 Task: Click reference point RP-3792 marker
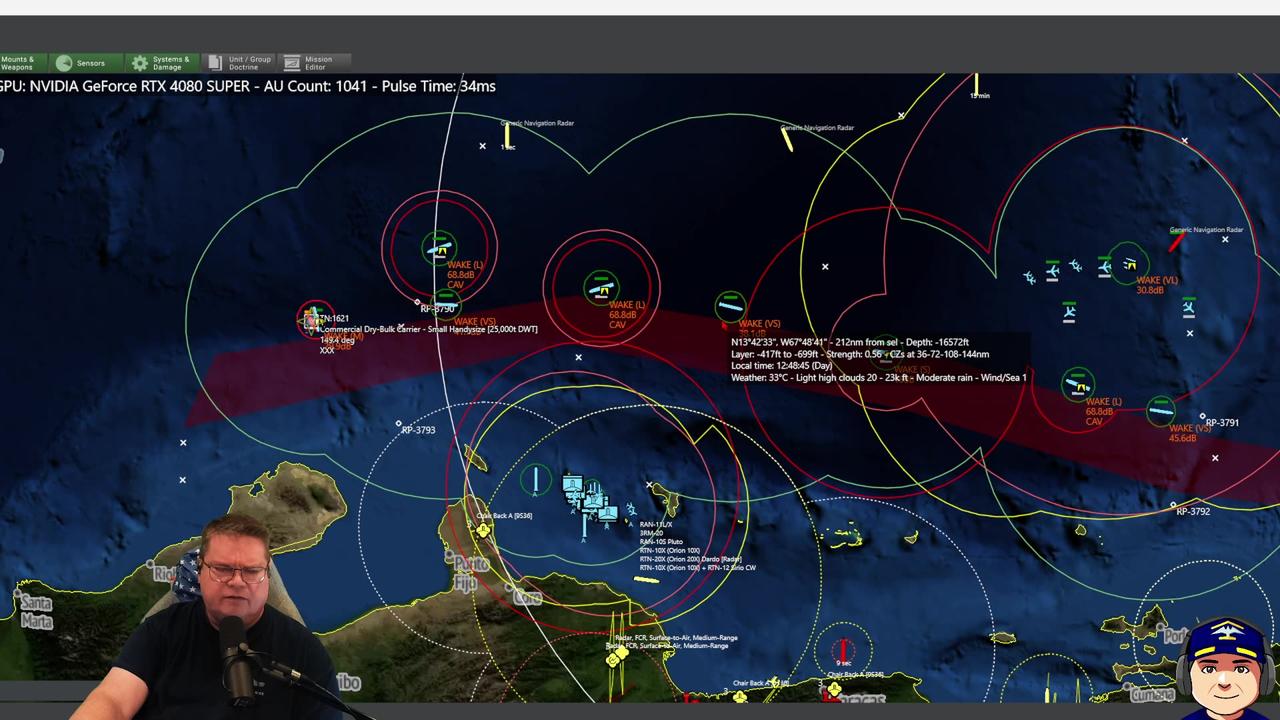pyautogui.click(x=1173, y=505)
